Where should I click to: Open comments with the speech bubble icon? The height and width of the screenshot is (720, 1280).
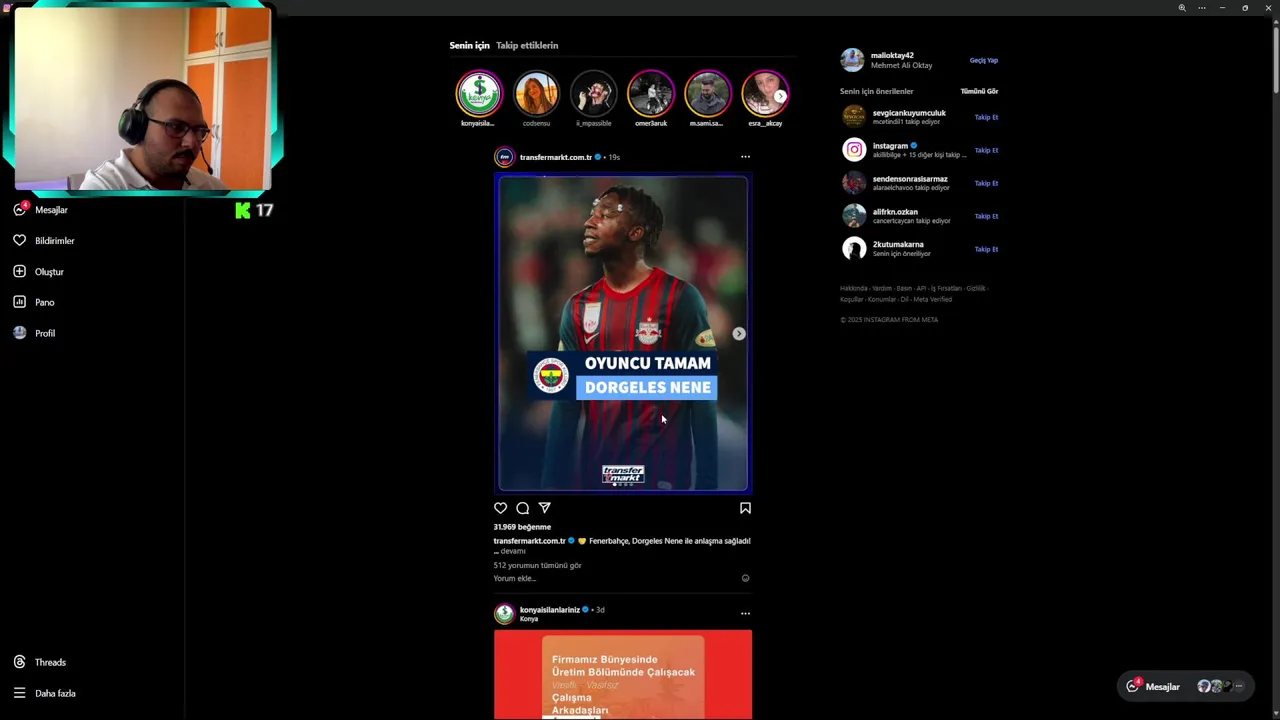pyautogui.click(x=523, y=508)
